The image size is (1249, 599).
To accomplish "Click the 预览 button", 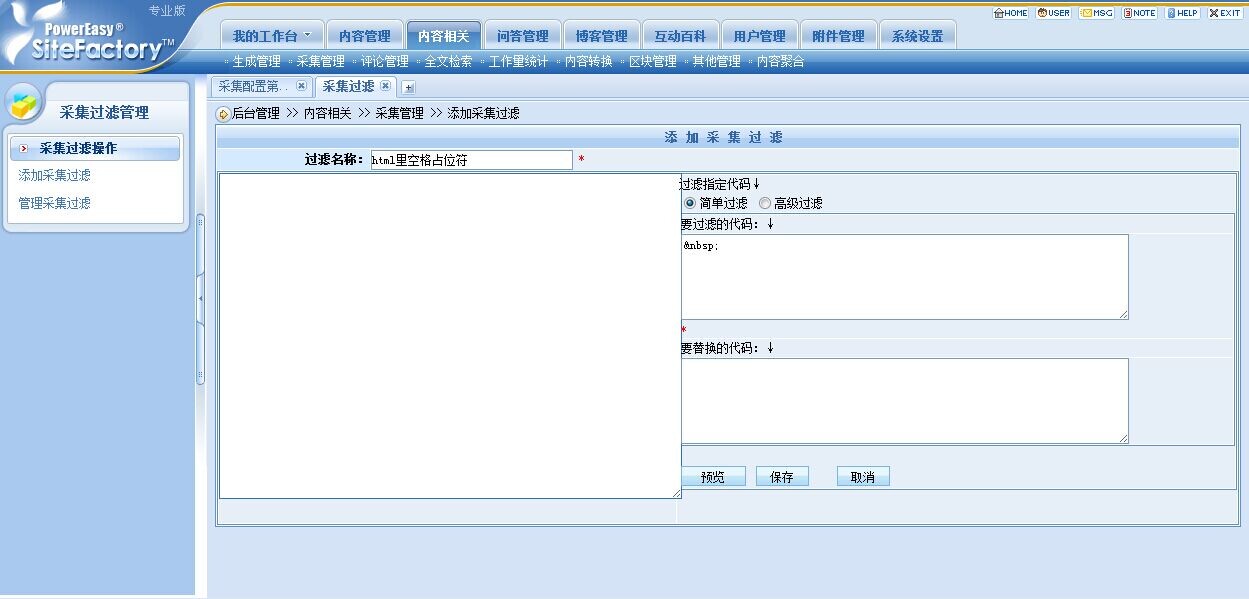I will tap(713, 477).
